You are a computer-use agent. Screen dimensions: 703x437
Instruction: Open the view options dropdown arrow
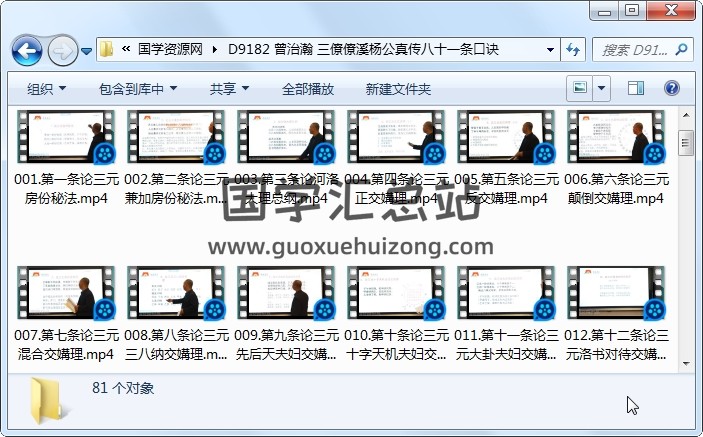[602, 88]
